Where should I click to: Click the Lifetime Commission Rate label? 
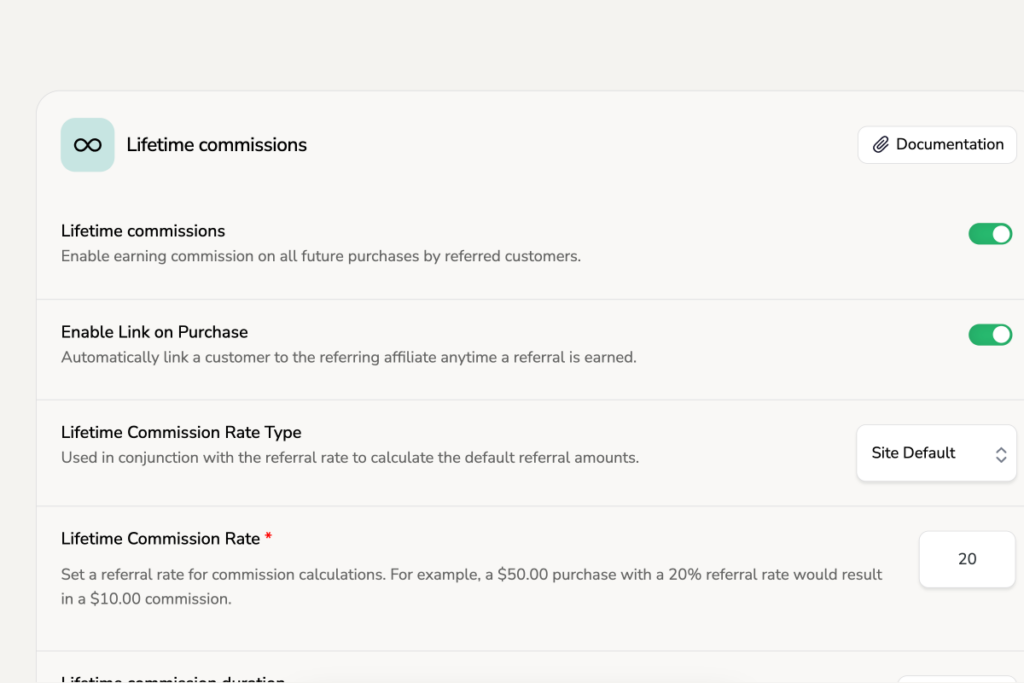(x=158, y=538)
